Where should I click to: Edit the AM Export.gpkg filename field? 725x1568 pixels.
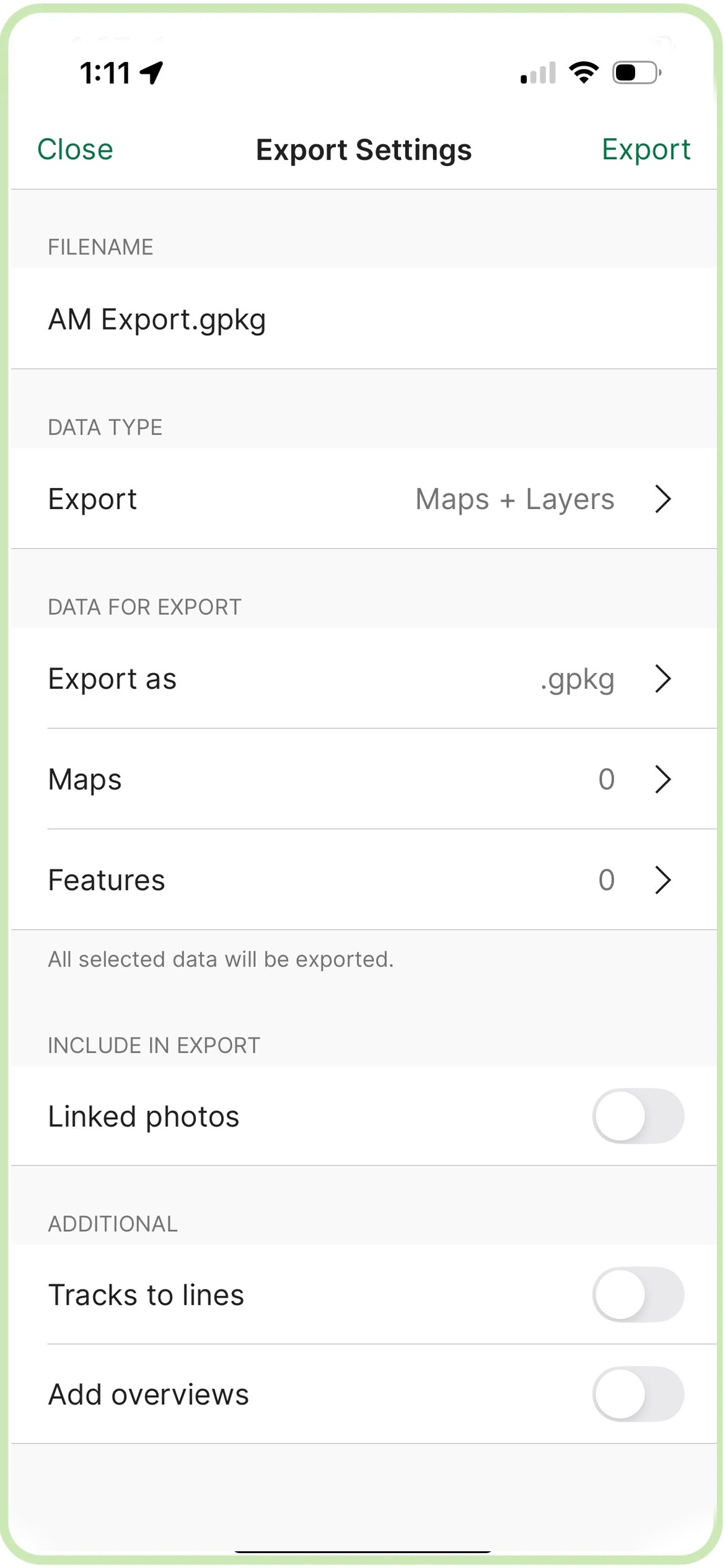click(157, 320)
